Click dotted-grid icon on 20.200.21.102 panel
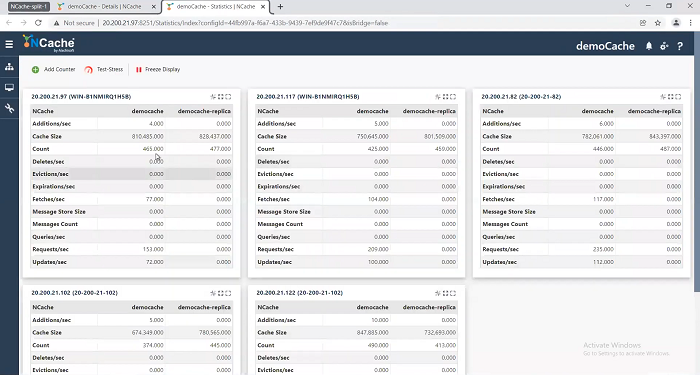Screen dimensions: 700x375 click(221, 293)
